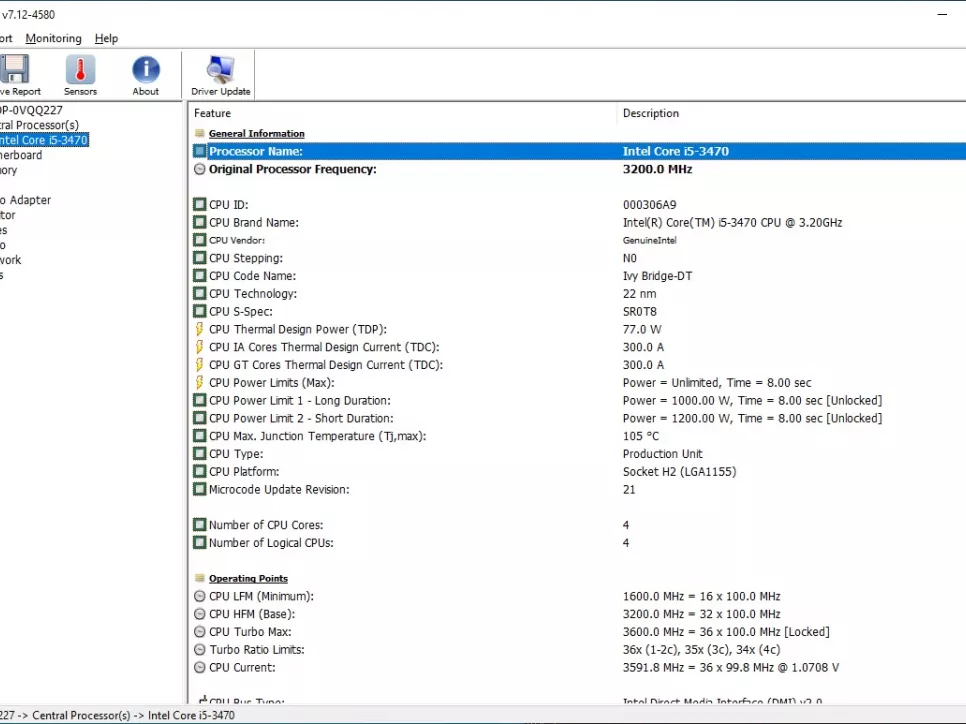Click the SR0T8 S-Spec value
966x724 pixels.
tap(639, 312)
